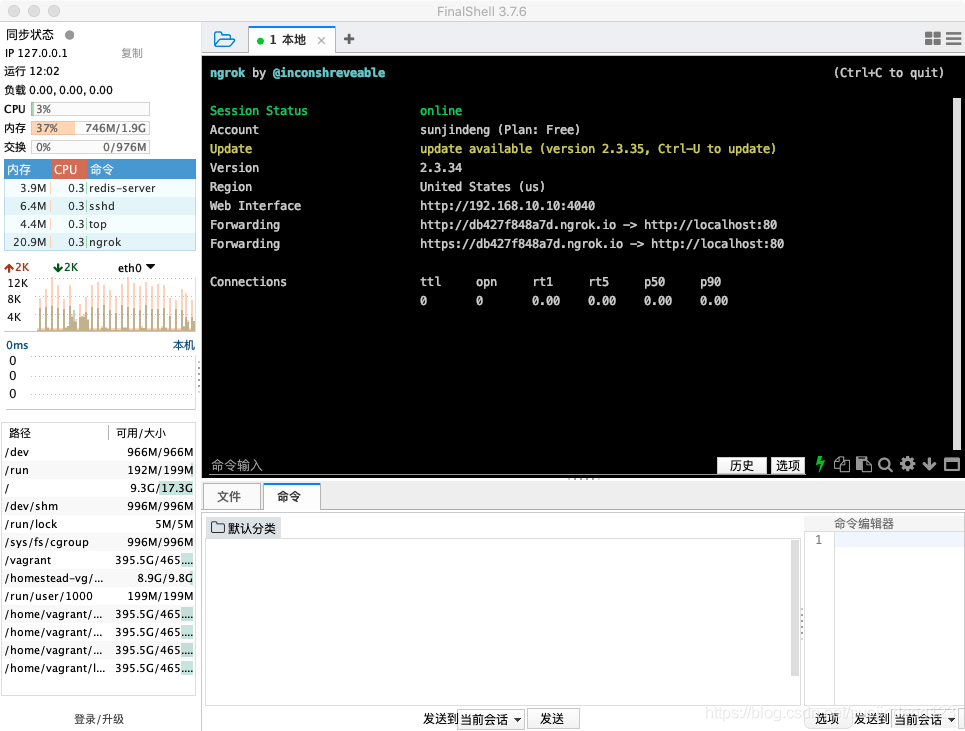
Task: Add a new session tab with plus icon
Action: coord(349,40)
